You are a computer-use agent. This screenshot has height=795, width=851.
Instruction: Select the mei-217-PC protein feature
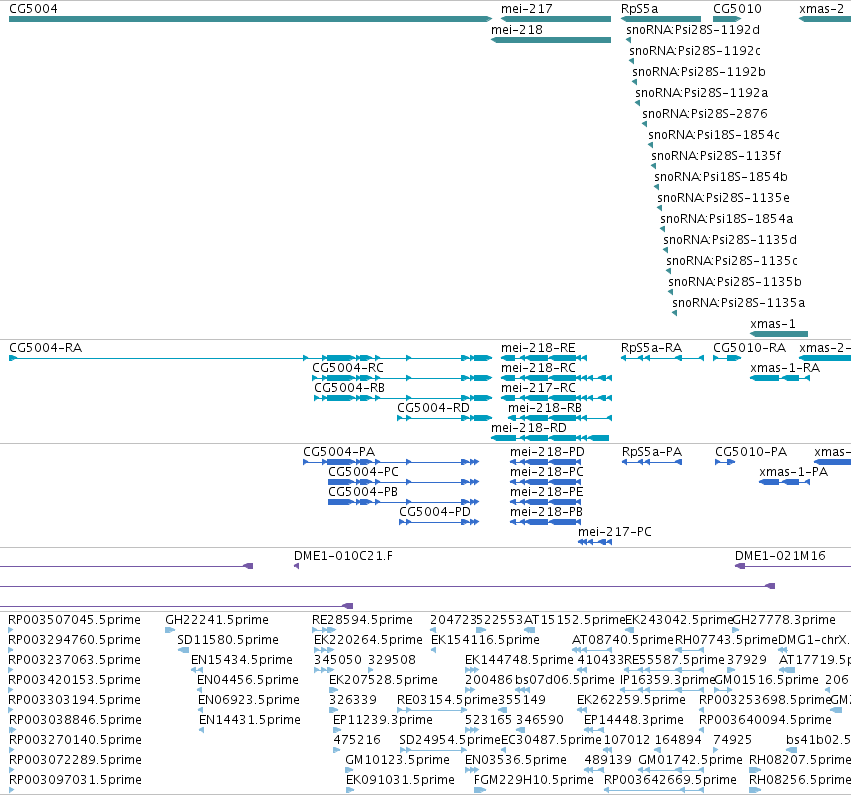click(x=595, y=542)
